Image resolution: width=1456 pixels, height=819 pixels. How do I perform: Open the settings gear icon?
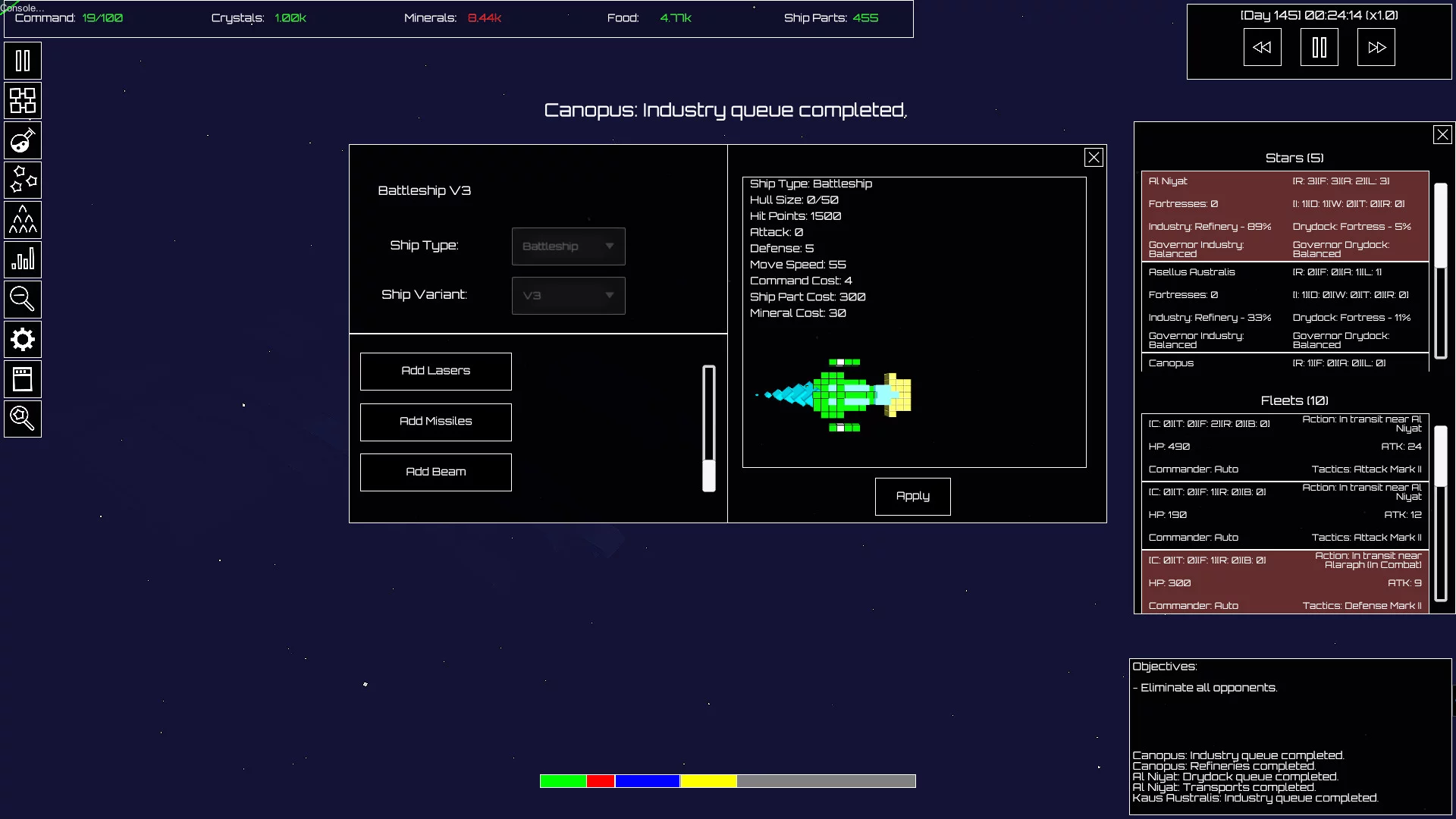click(23, 339)
